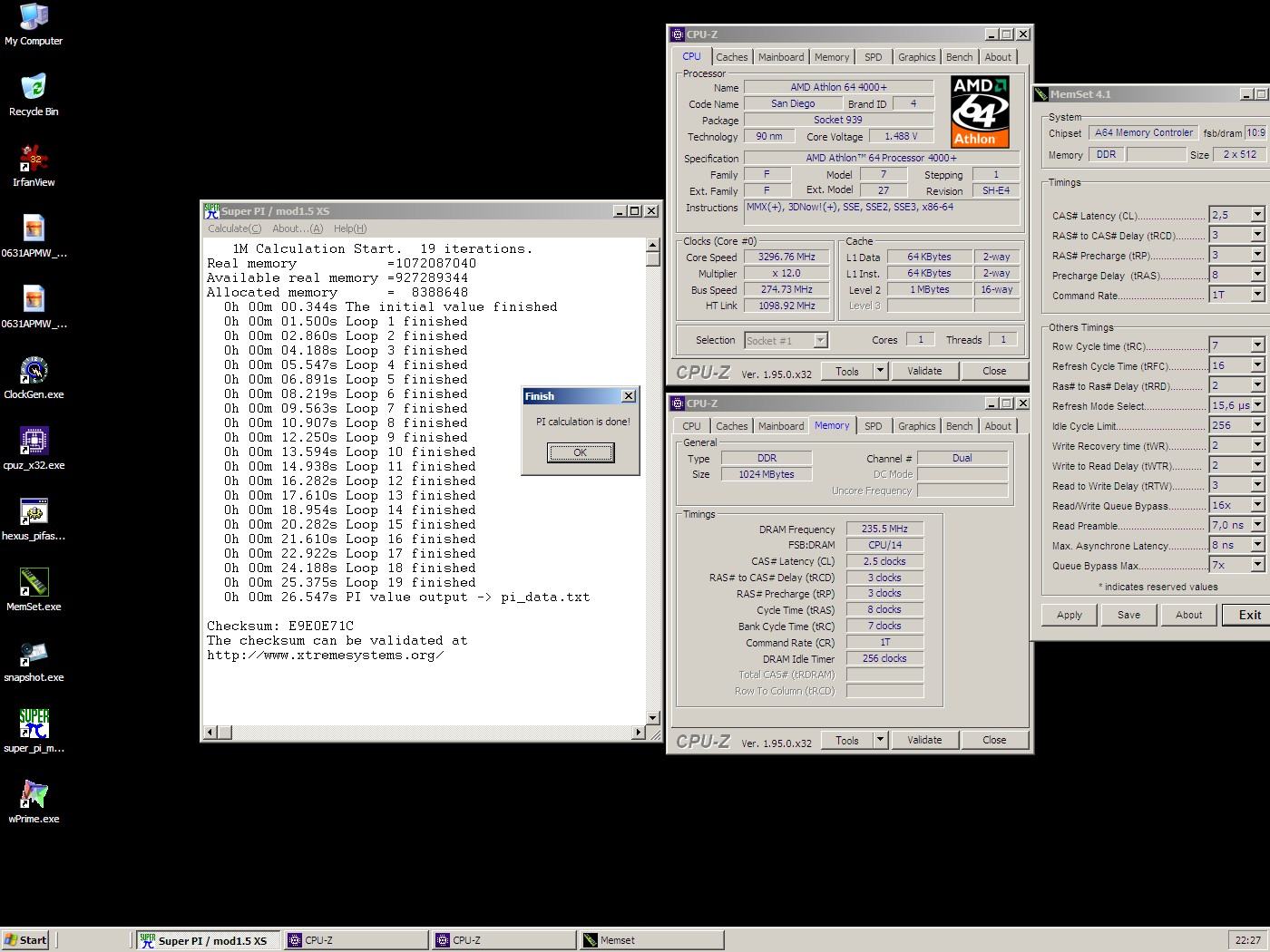Click Super PI vertical scrollbar up arrow
The height and width of the screenshot is (952, 1270).
(x=652, y=245)
